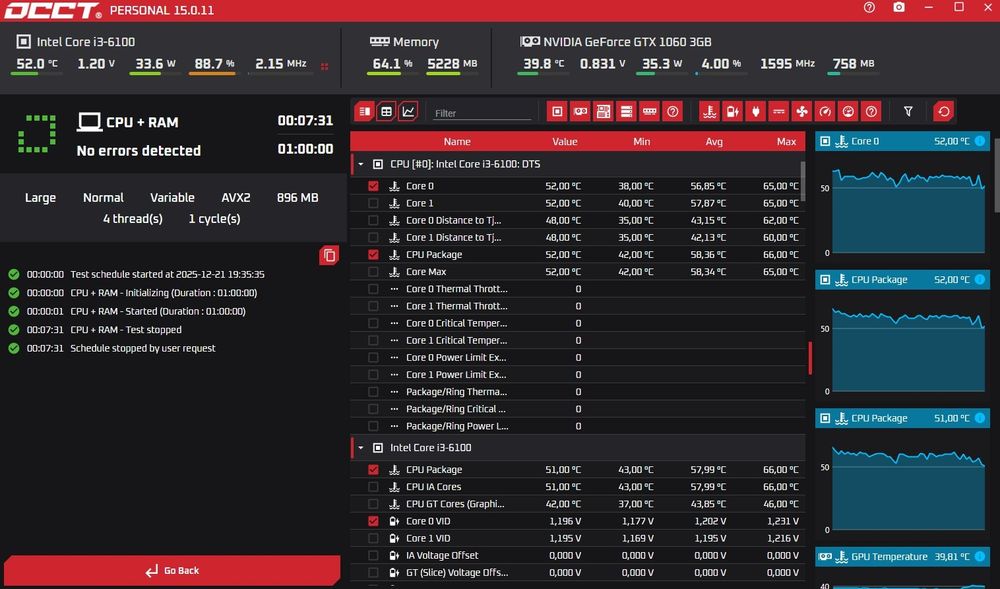1000x589 pixels.
Task: Click the '896 MB' memory size label
Action: [297, 198]
